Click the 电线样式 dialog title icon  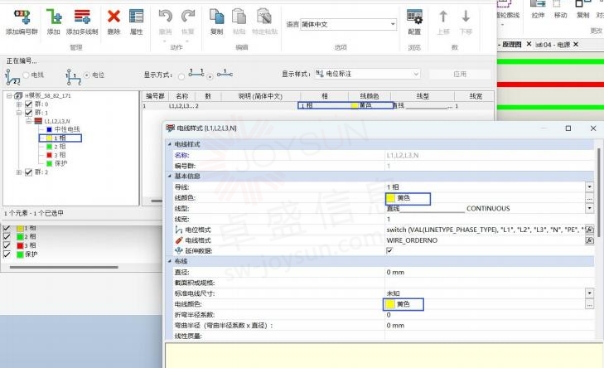point(170,128)
